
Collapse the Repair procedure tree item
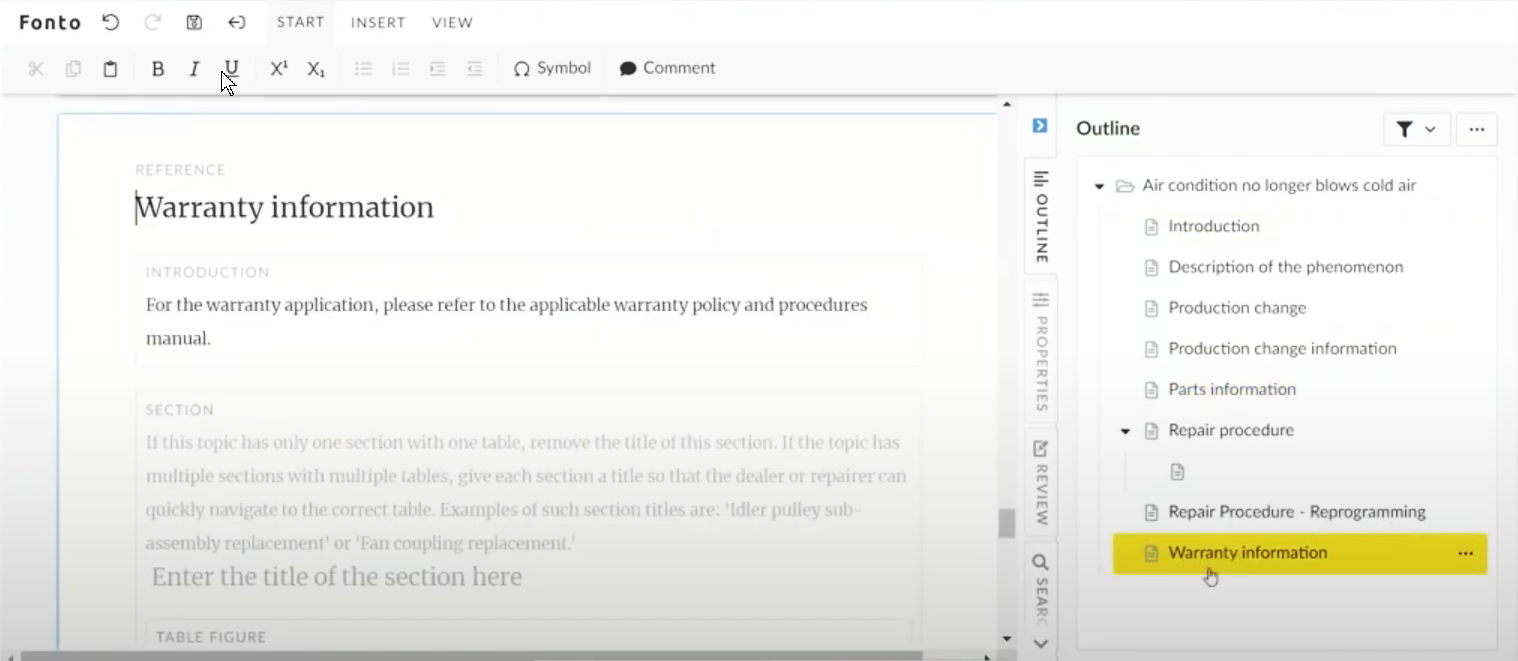pyautogui.click(x=1125, y=431)
